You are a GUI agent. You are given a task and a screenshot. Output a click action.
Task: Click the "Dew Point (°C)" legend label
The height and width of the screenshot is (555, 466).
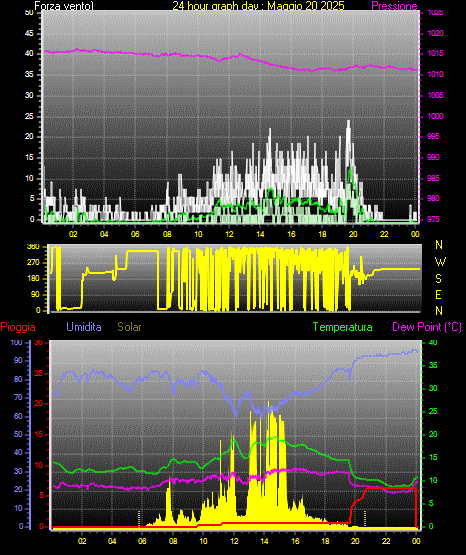[427, 327]
